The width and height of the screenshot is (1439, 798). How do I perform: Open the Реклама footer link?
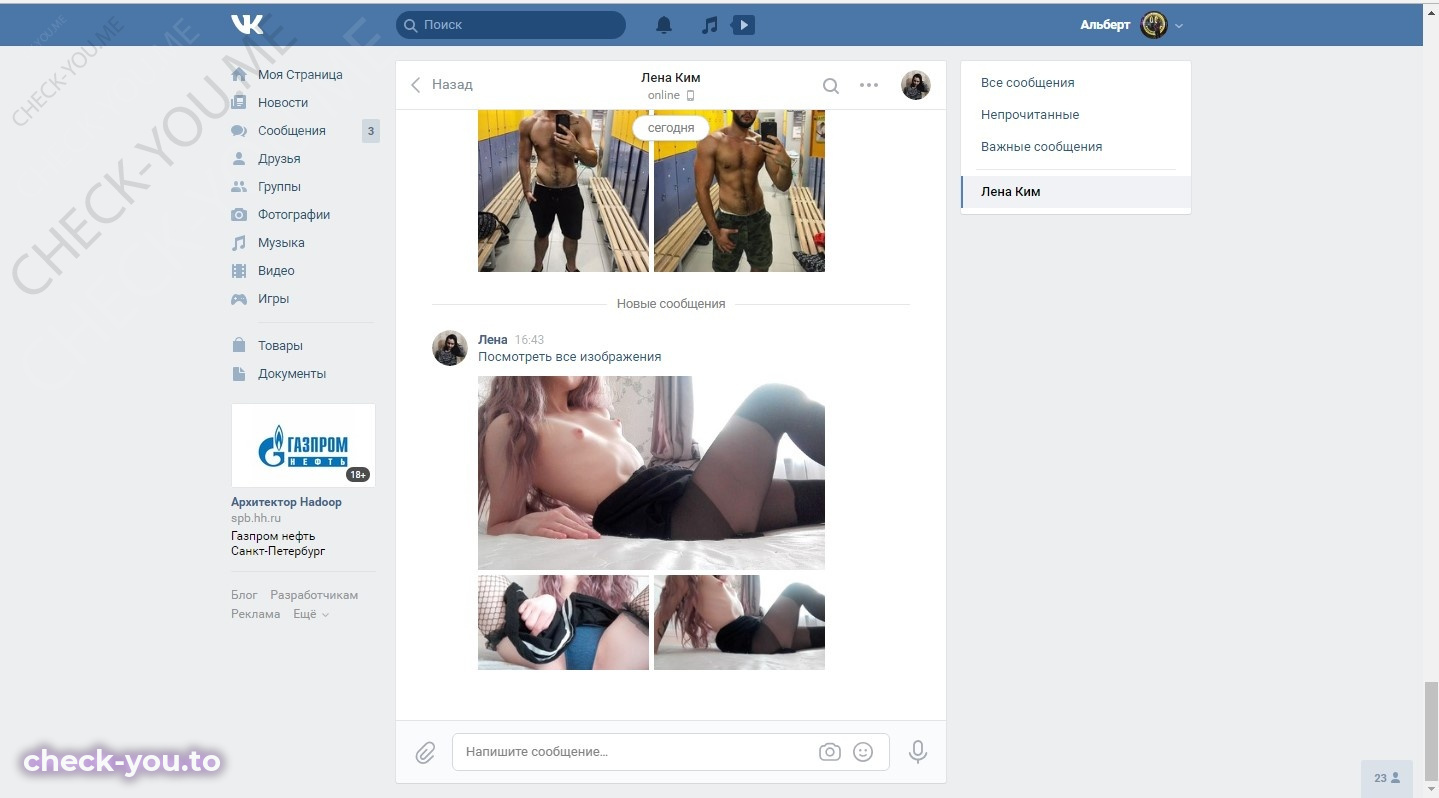[256, 614]
